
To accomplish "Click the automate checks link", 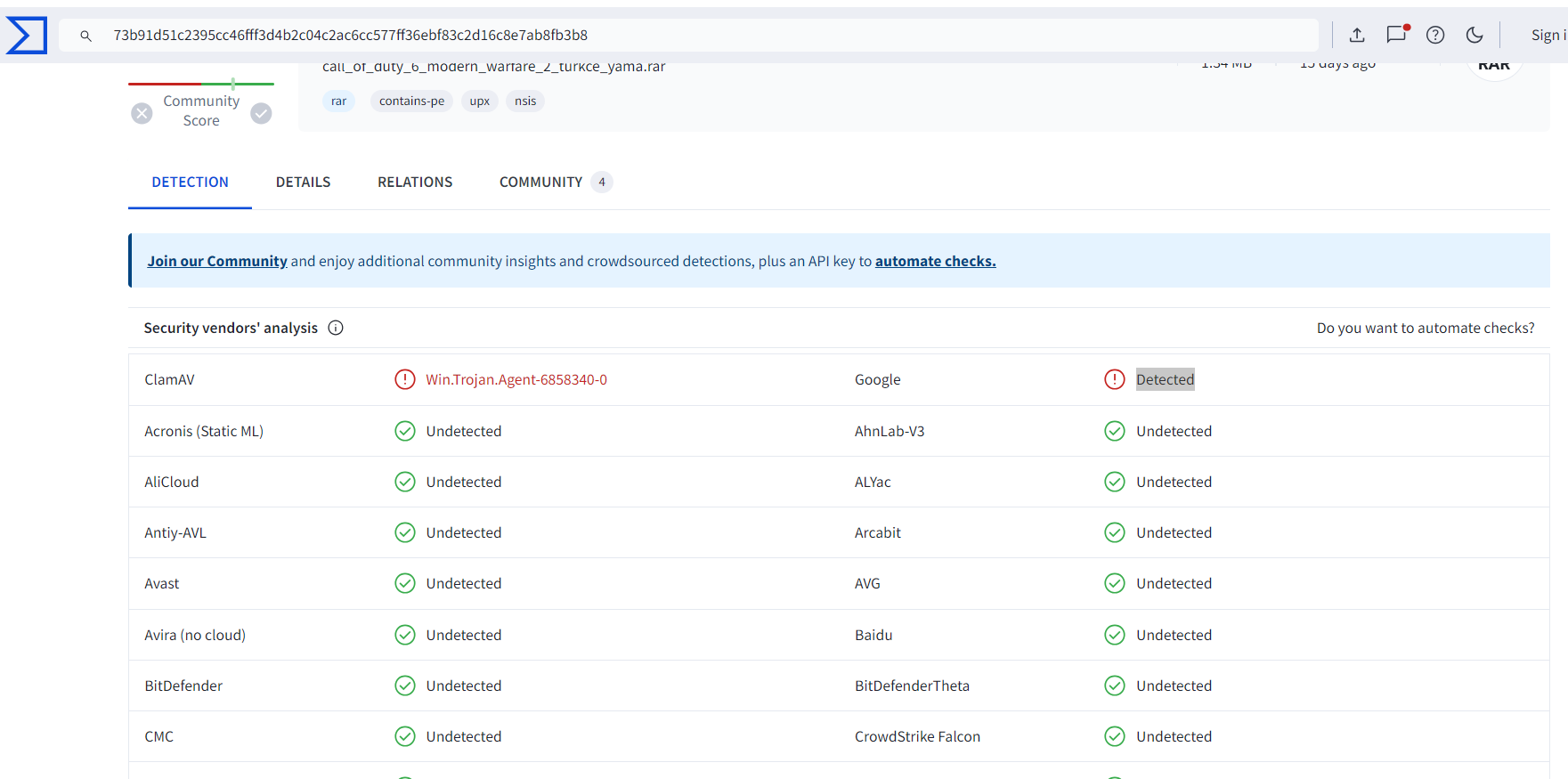I will (935, 261).
